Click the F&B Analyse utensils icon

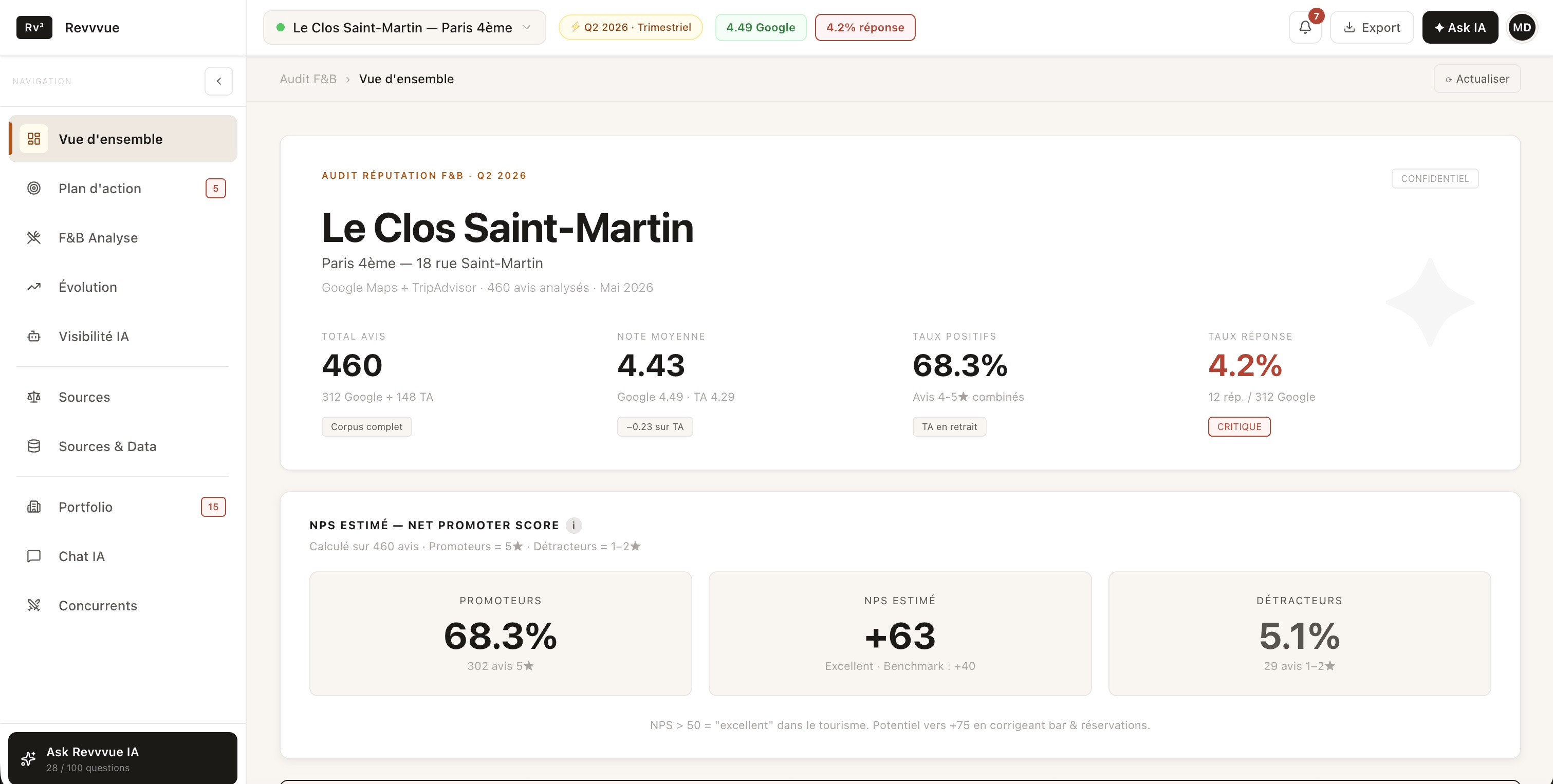click(34, 237)
